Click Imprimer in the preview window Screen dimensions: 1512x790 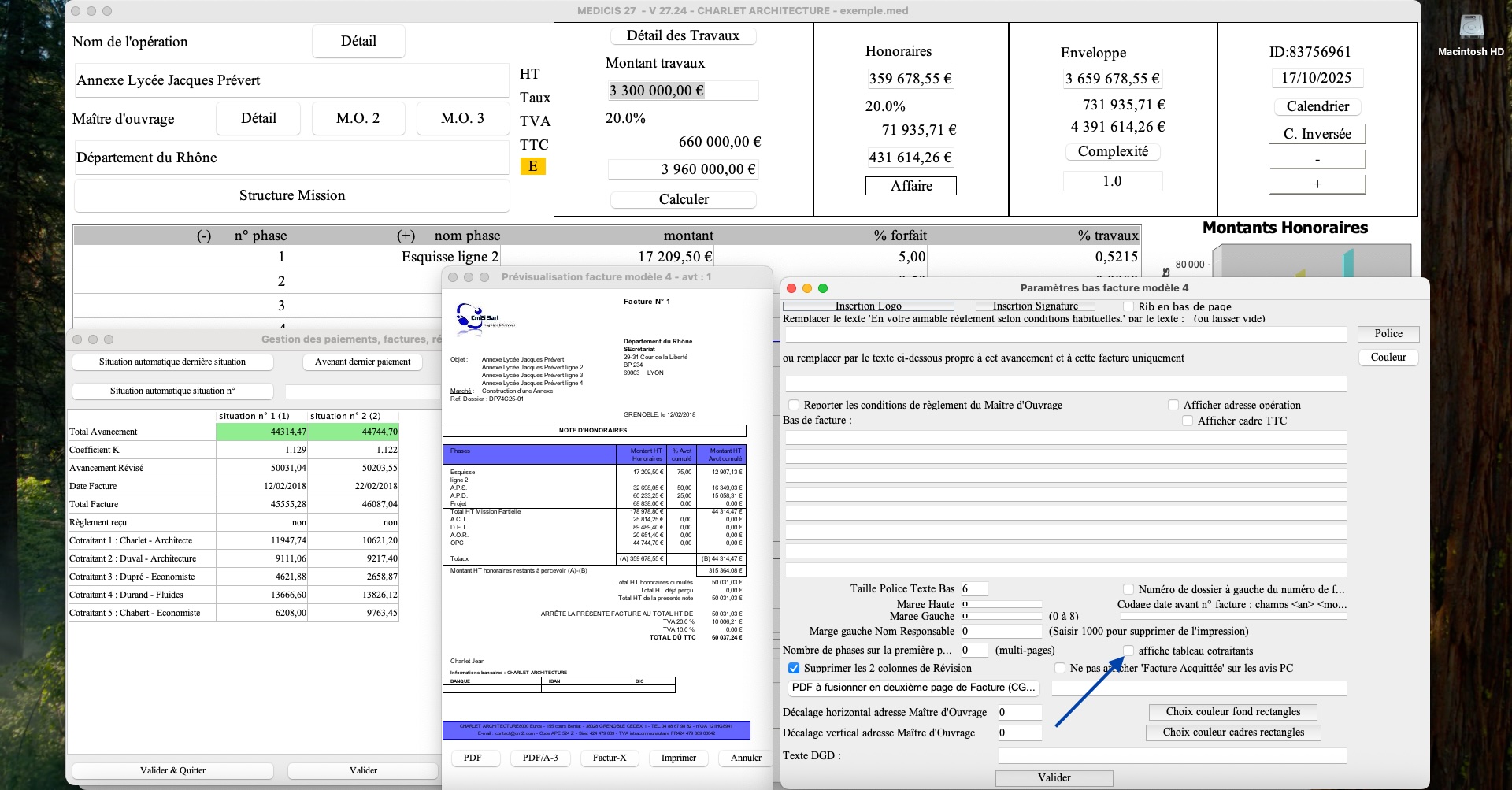tap(679, 758)
